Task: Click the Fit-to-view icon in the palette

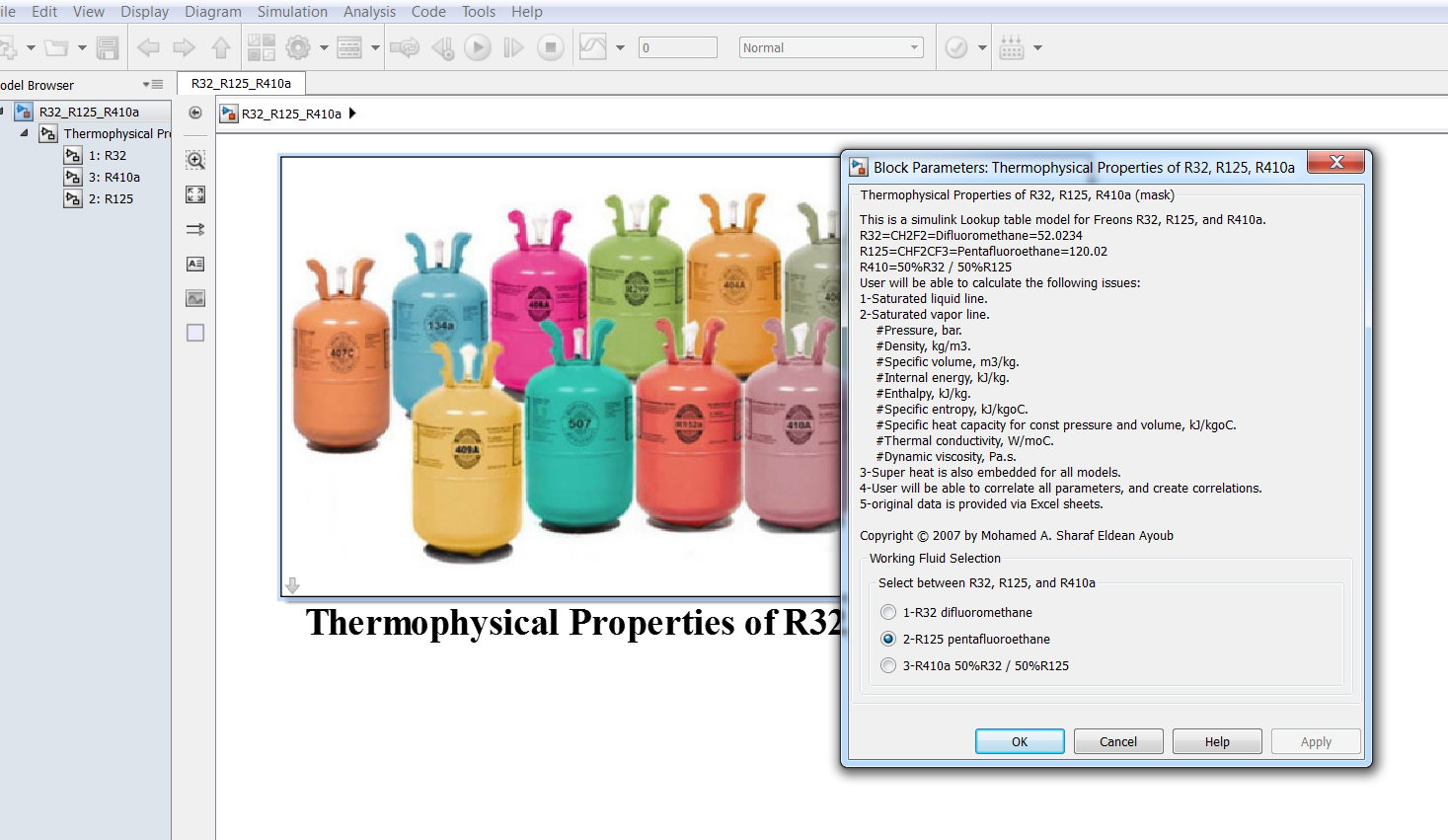Action: click(194, 194)
